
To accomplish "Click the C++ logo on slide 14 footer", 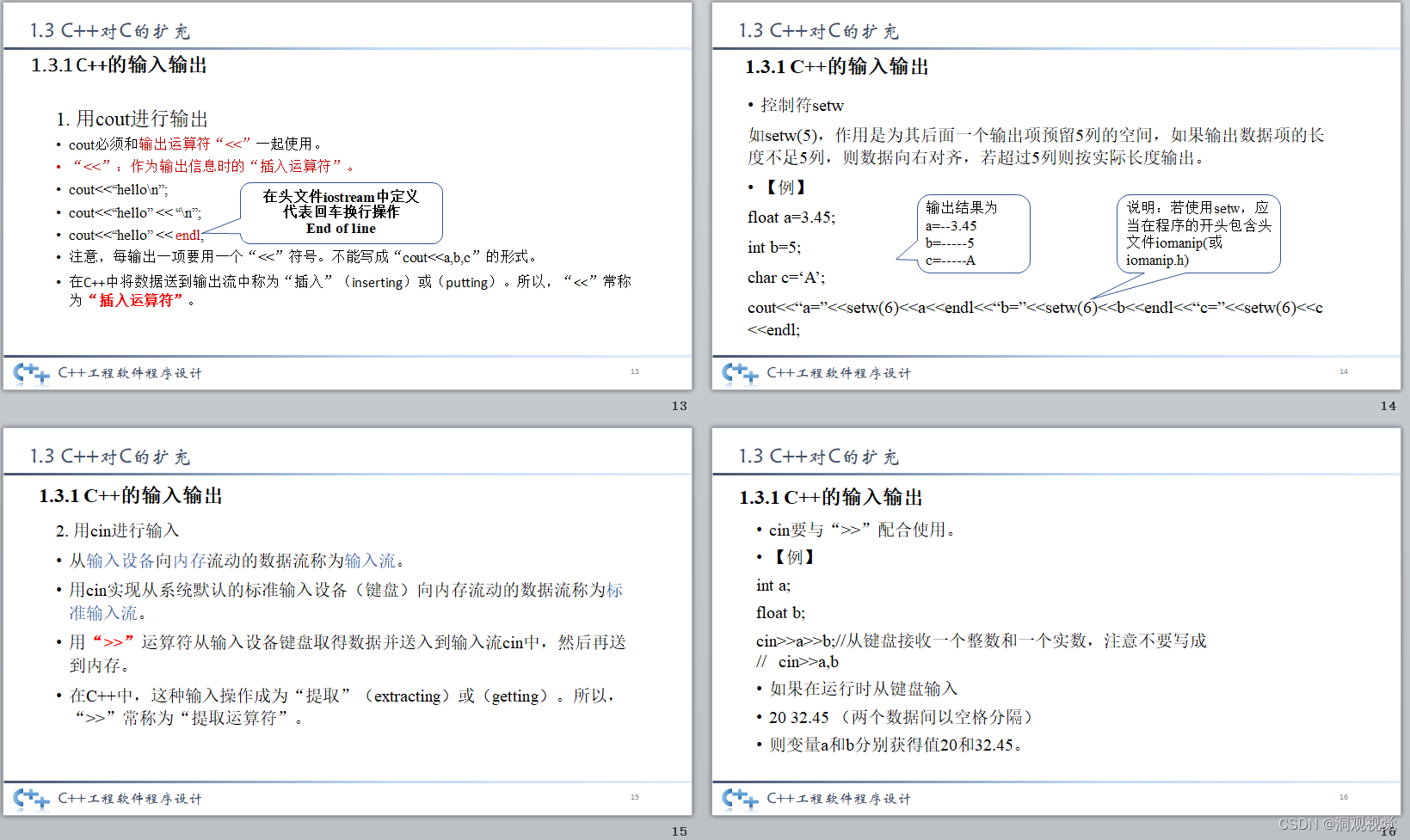I will pyautogui.click(x=741, y=373).
